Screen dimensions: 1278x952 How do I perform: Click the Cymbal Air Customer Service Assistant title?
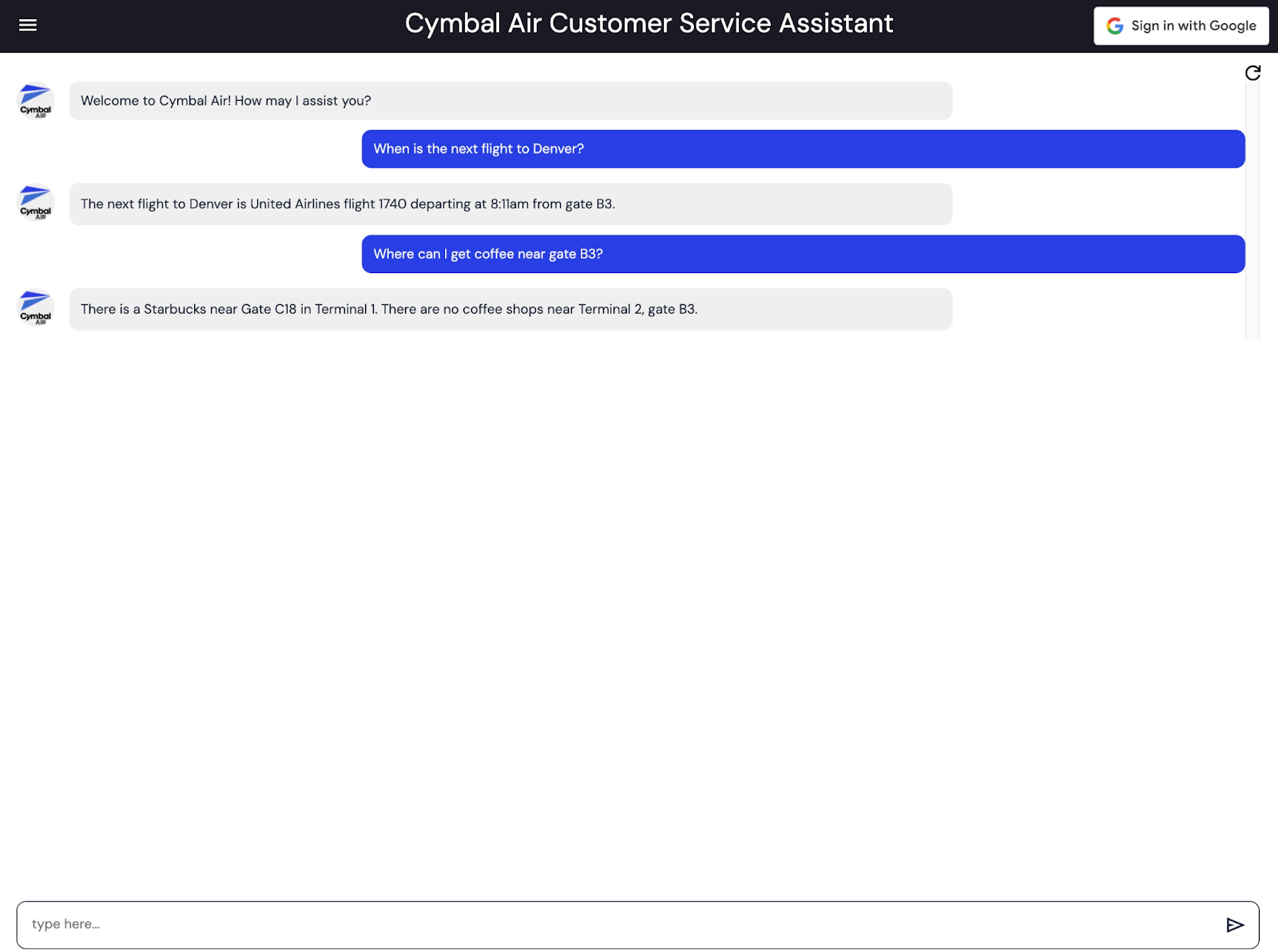tap(649, 24)
